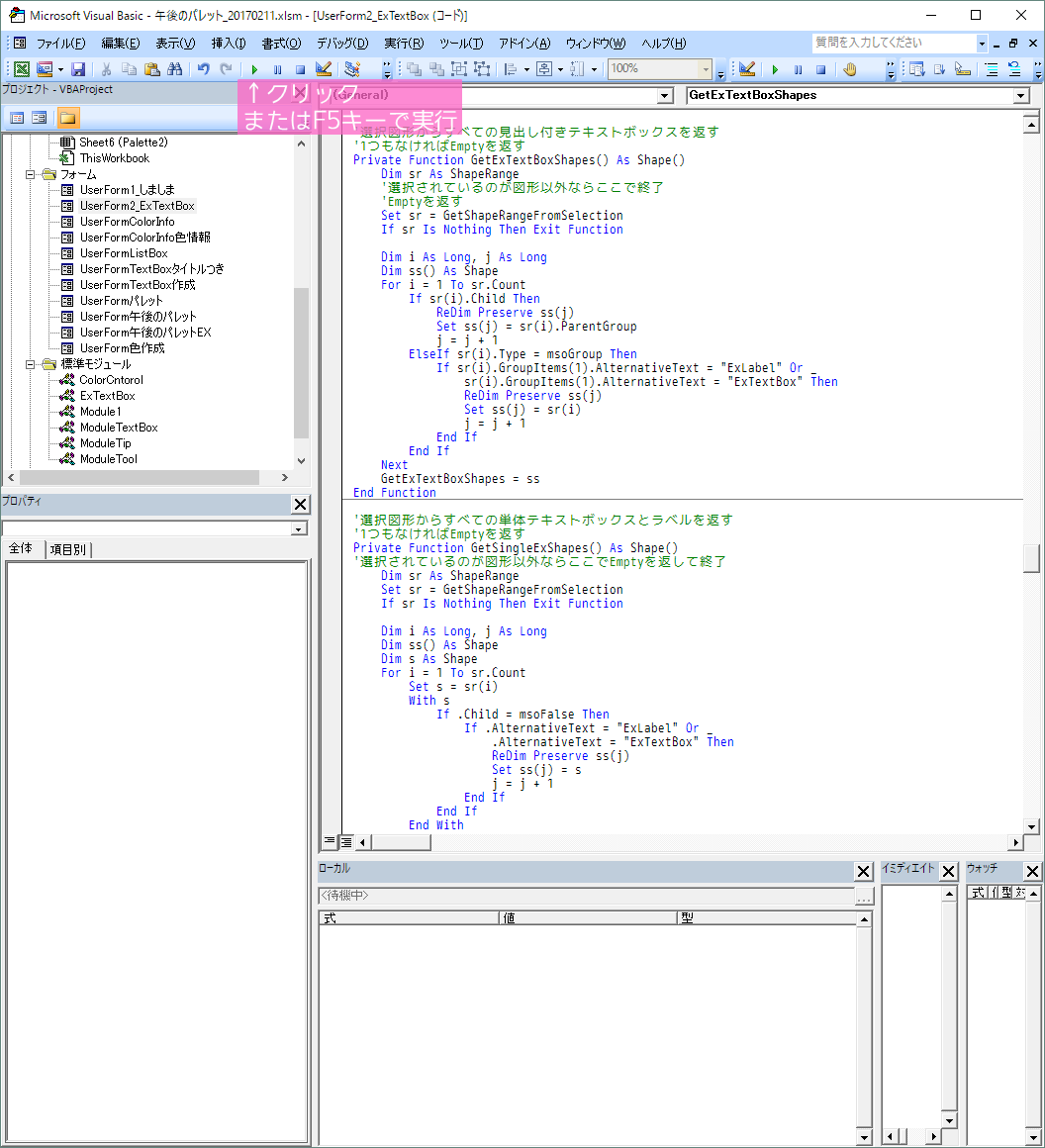Click the Redo arrow icon
Viewport: 1045px width, 1148px height.
[226, 69]
